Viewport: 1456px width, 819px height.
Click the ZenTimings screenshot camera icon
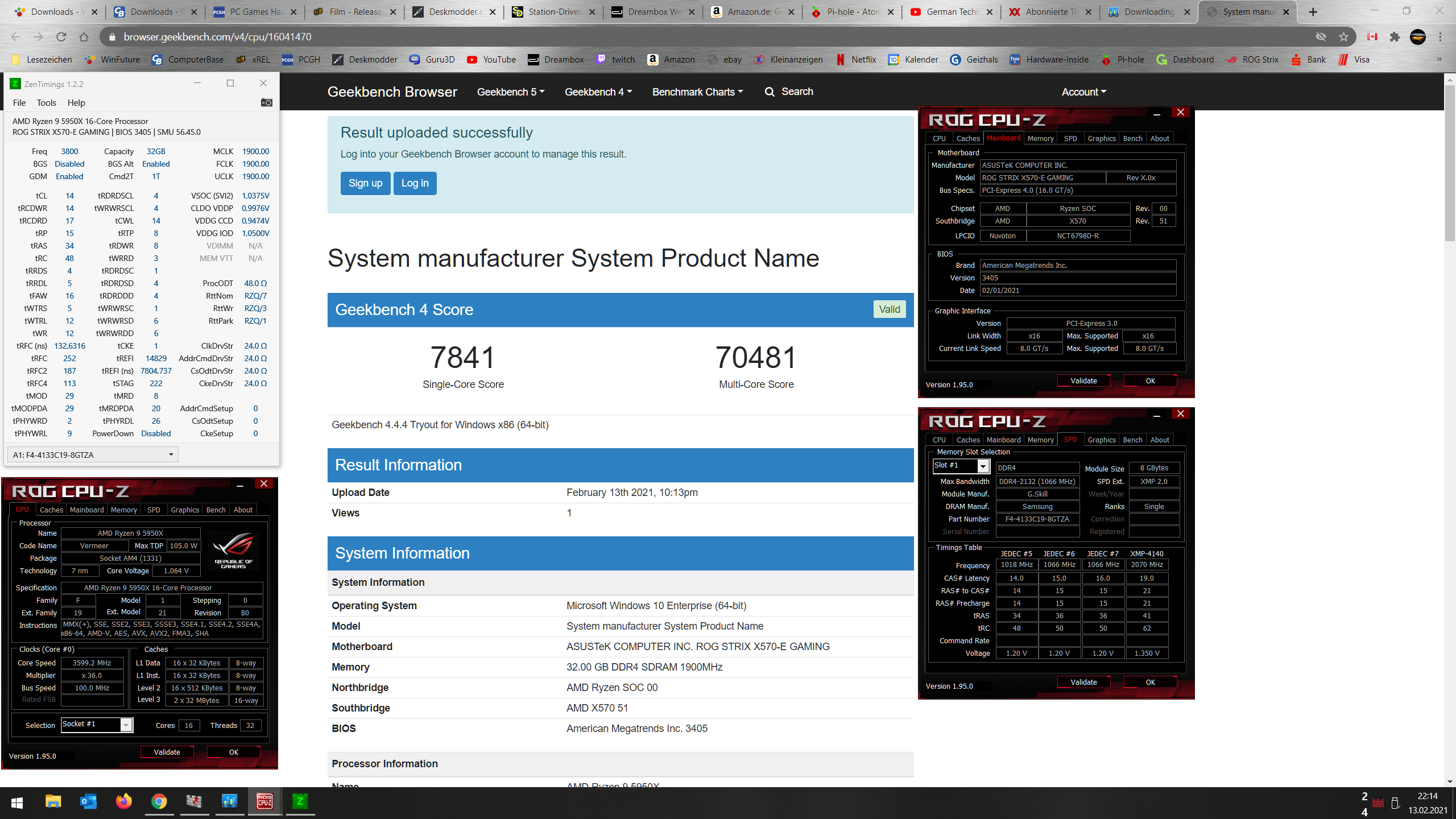tap(266, 102)
